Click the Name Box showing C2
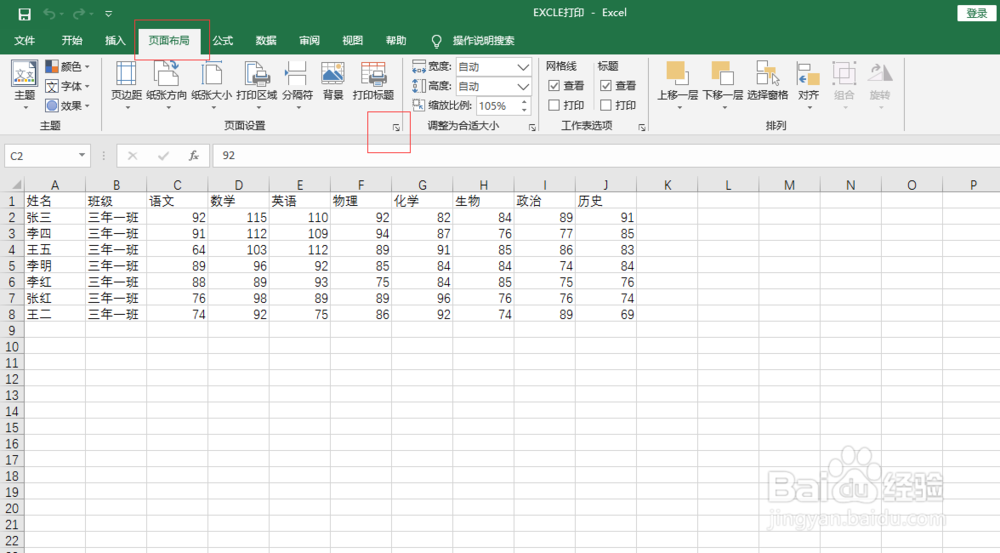Screen dimensions: 1000x553 pos(41,156)
